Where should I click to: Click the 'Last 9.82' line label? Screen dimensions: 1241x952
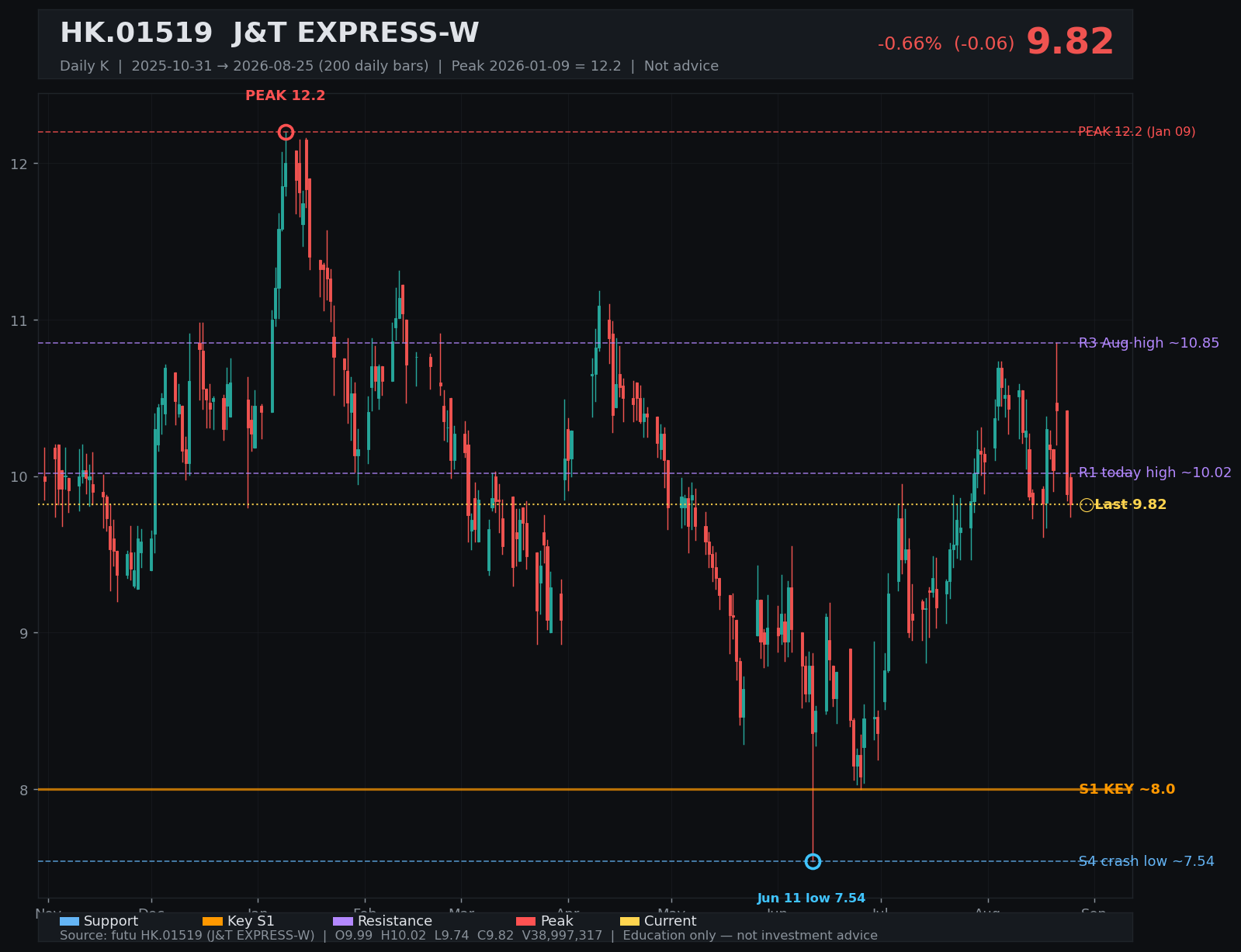[x=1131, y=504]
